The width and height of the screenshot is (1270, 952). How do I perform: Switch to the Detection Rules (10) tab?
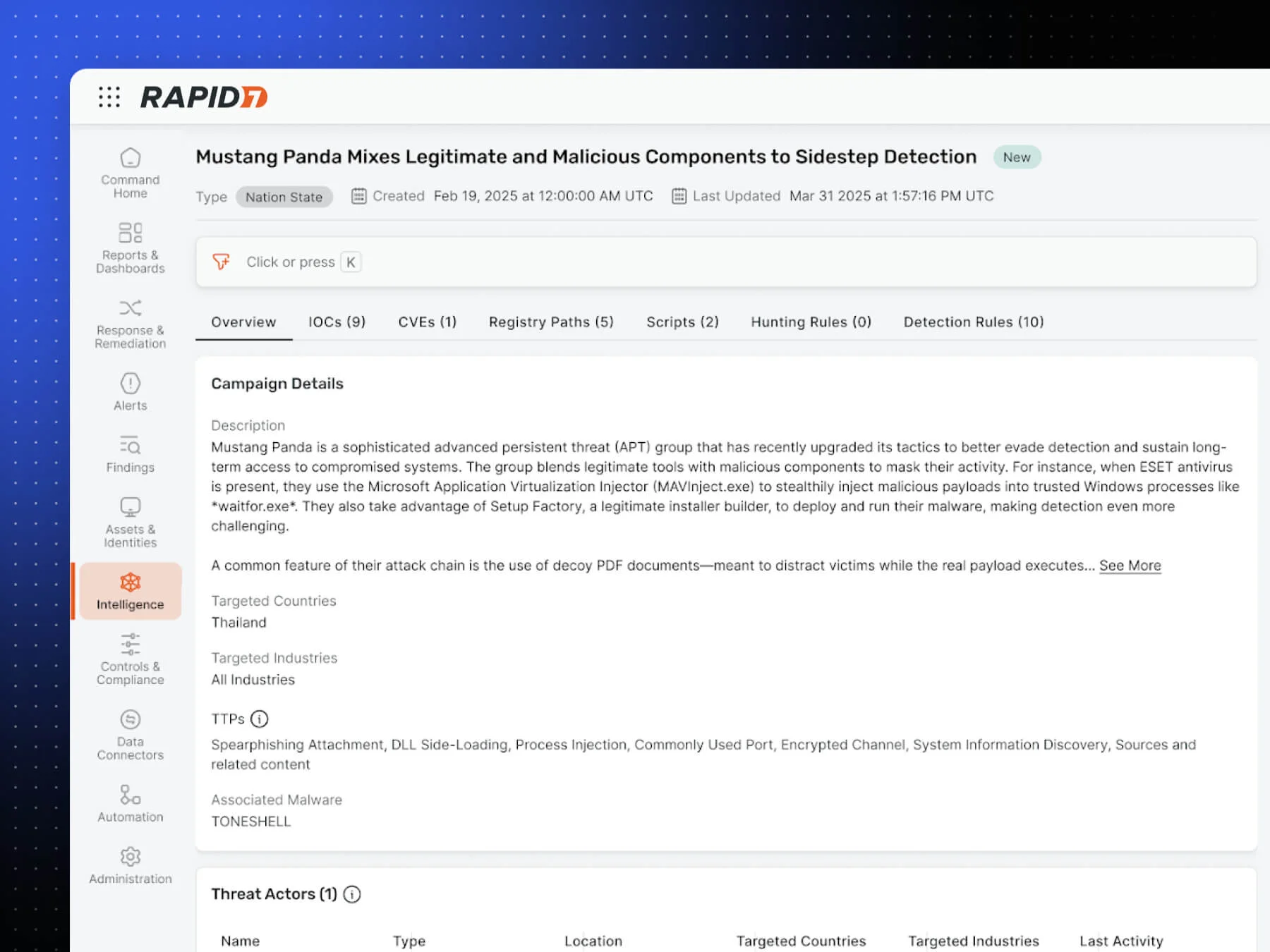(973, 322)
